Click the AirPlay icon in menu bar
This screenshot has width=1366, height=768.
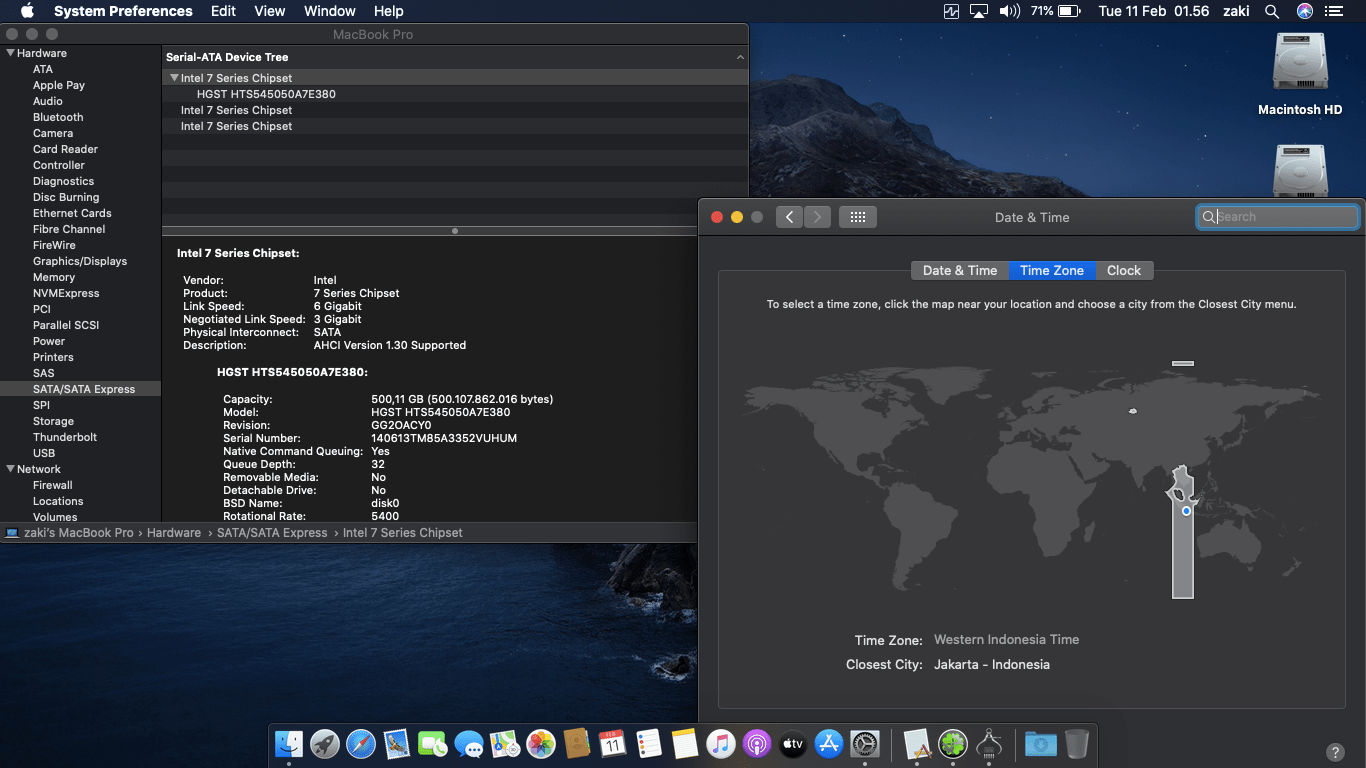979,11
